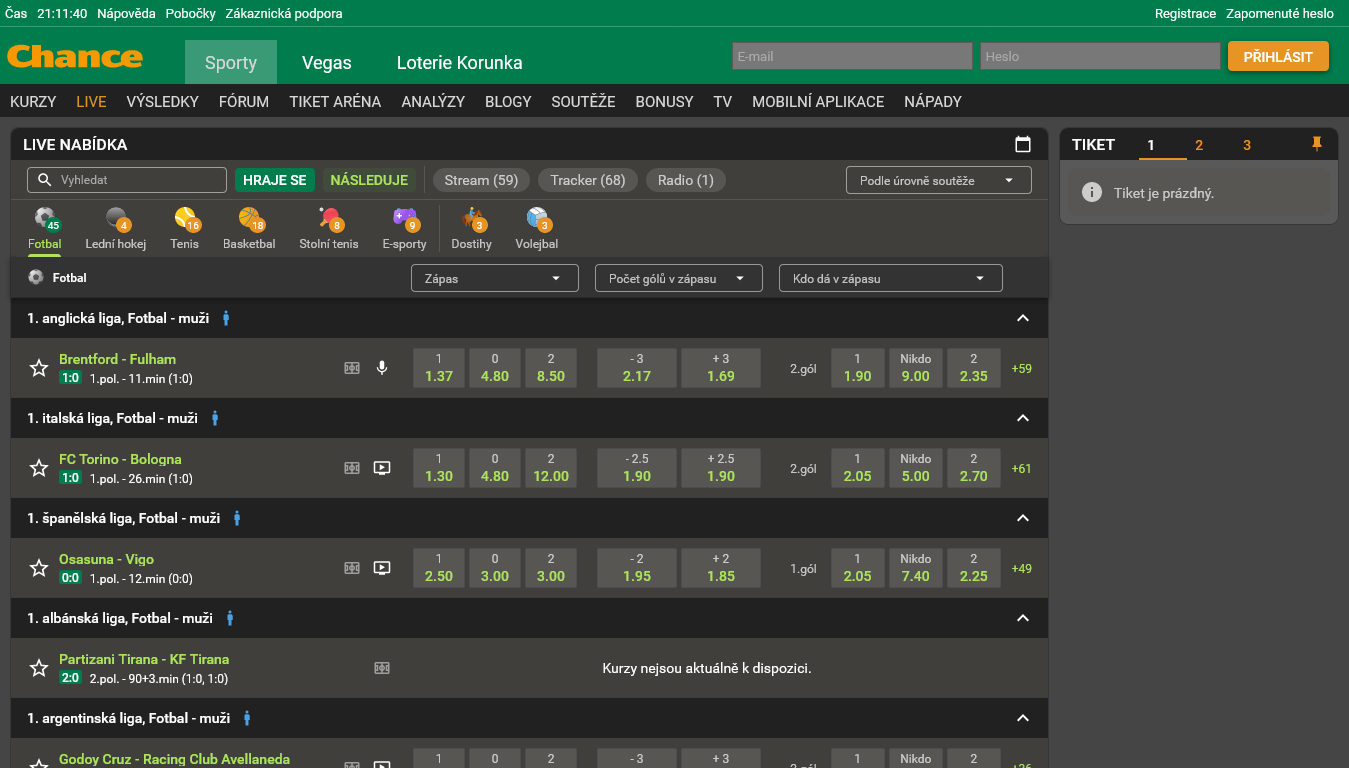The height and width of the screenshot is (768, 1349).
Task: Open the Kdo dá v zápasu dropdown
Action: point(891,278)
